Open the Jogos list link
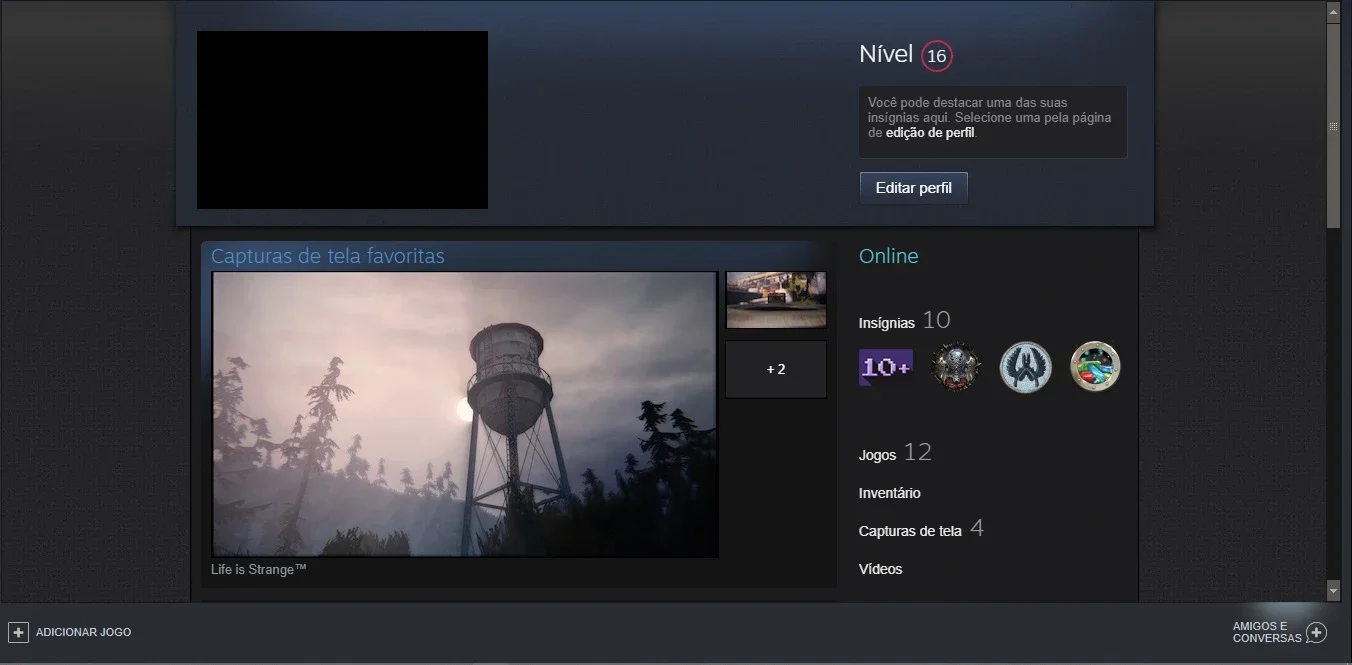Viewport: 1352px width, 665px height. pyautogui.click(x=877, y=455)
